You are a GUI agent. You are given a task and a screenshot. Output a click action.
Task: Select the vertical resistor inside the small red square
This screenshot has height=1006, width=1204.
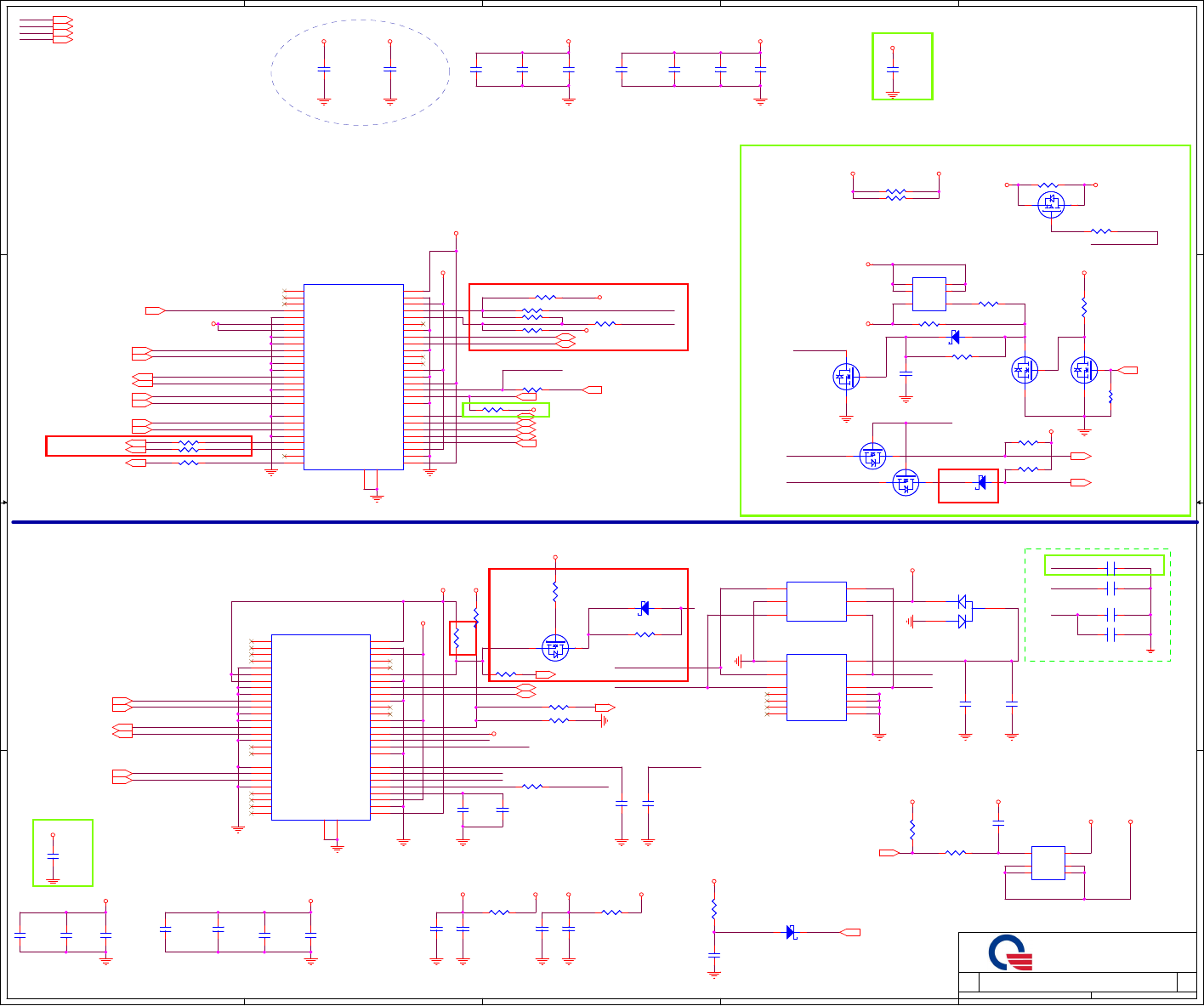coord(457,636)
